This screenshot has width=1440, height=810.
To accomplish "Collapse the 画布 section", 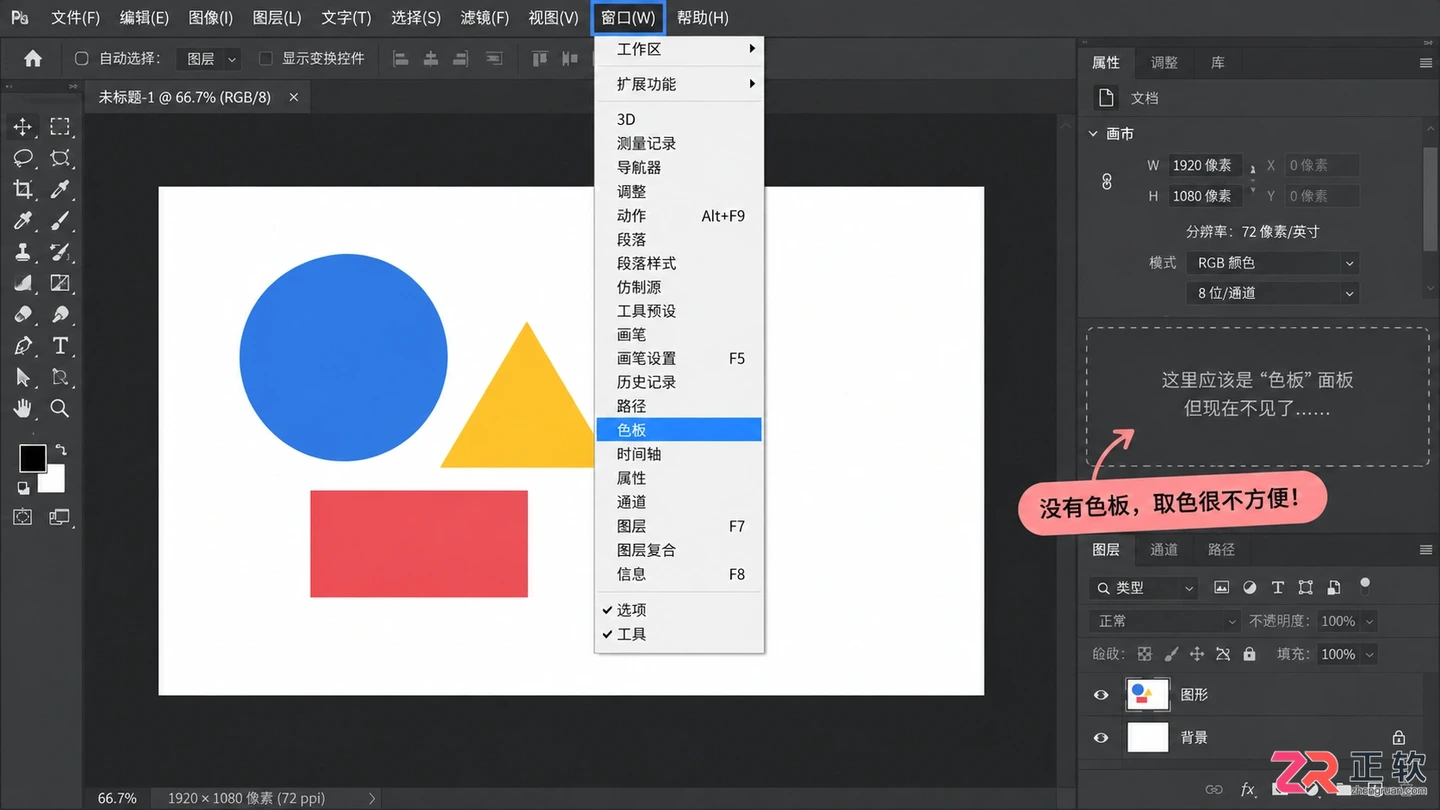I will coord(1094,133).
